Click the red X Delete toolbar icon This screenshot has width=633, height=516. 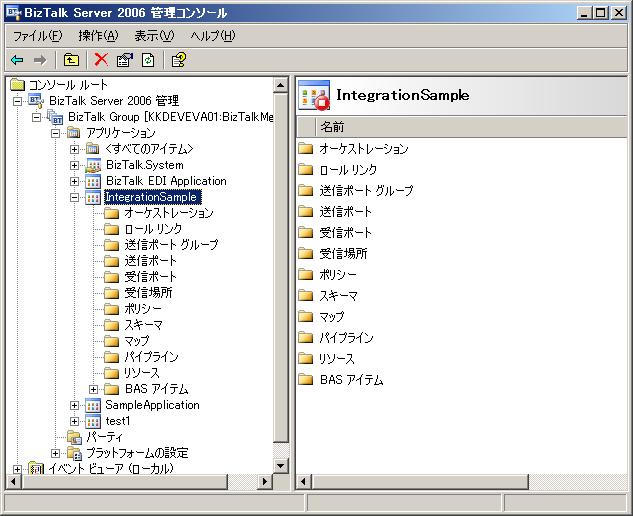(x=101, y=60)
